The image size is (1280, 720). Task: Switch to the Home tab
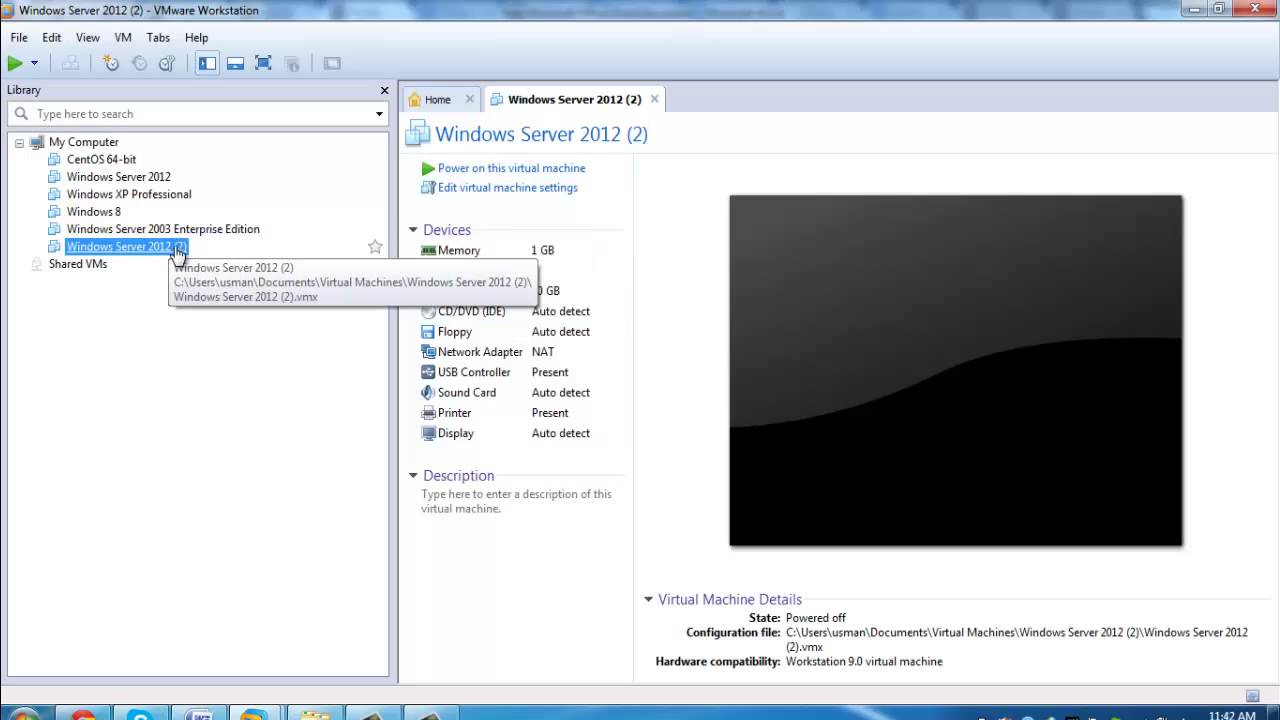coord(437,100)
